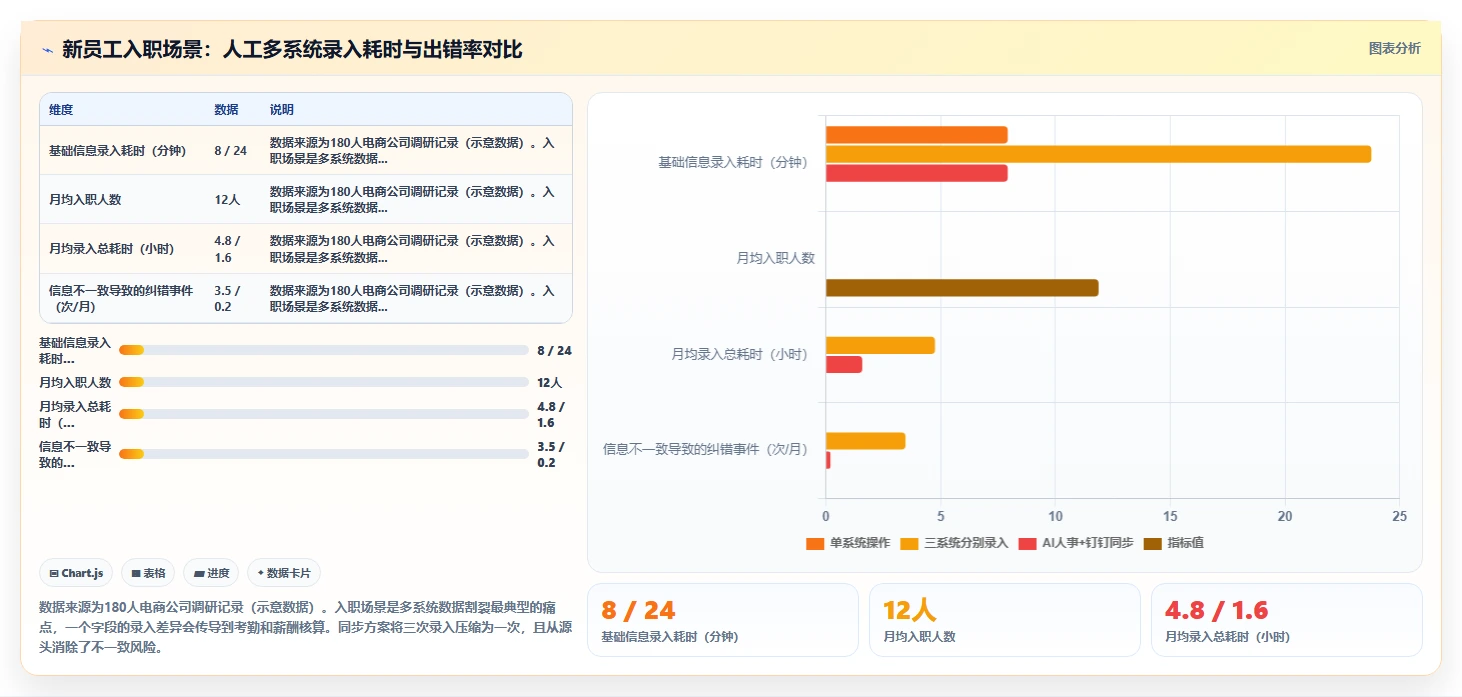Image resolution: width=1462 pixels, height=697 pixels.
Task: Select the 数据卡片 tag
Action: point(284,573)
